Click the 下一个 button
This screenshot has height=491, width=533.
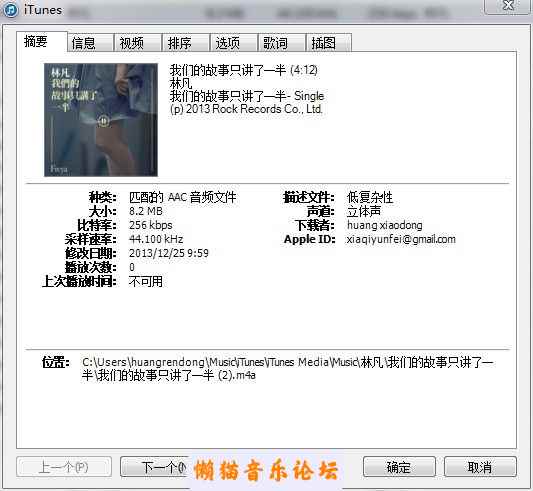155,467
